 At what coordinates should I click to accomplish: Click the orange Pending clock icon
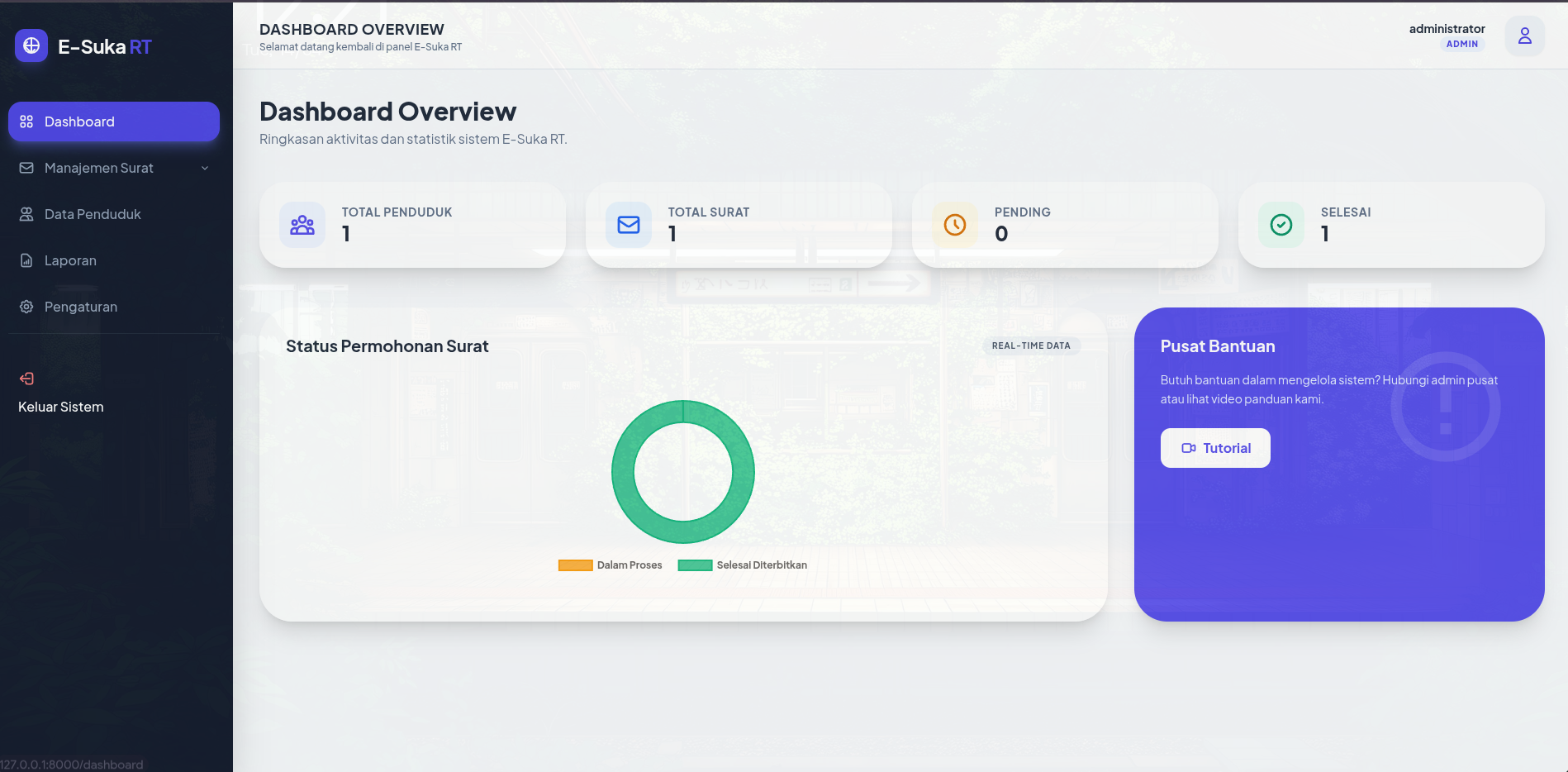(954, 224)
